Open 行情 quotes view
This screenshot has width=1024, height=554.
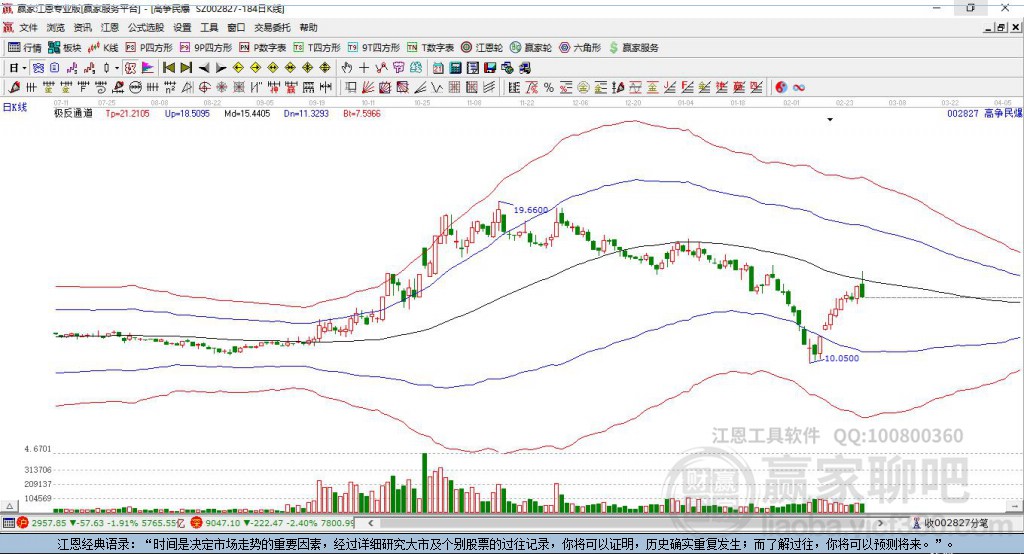pos(25,48)
